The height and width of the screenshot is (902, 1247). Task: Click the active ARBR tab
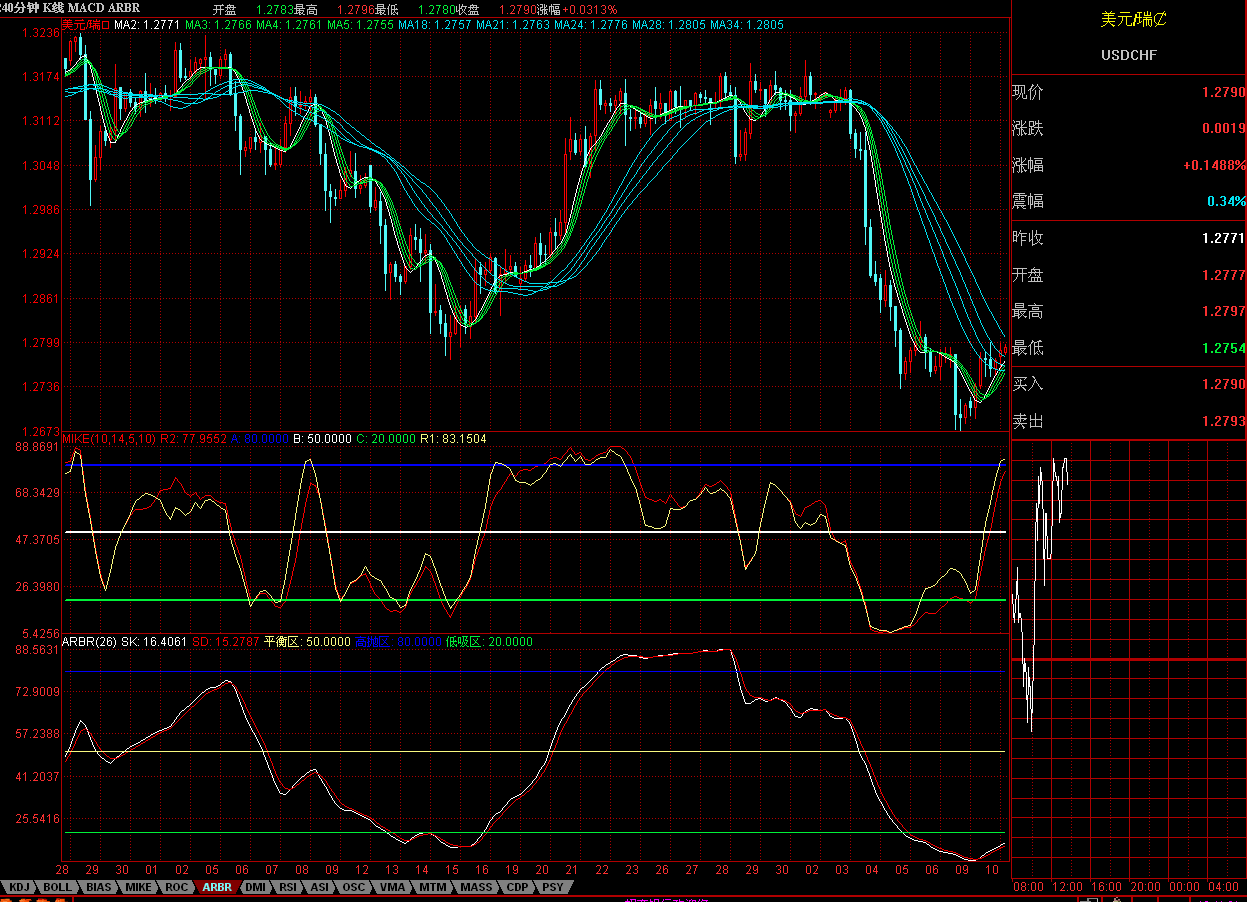[x=216, y=887]
